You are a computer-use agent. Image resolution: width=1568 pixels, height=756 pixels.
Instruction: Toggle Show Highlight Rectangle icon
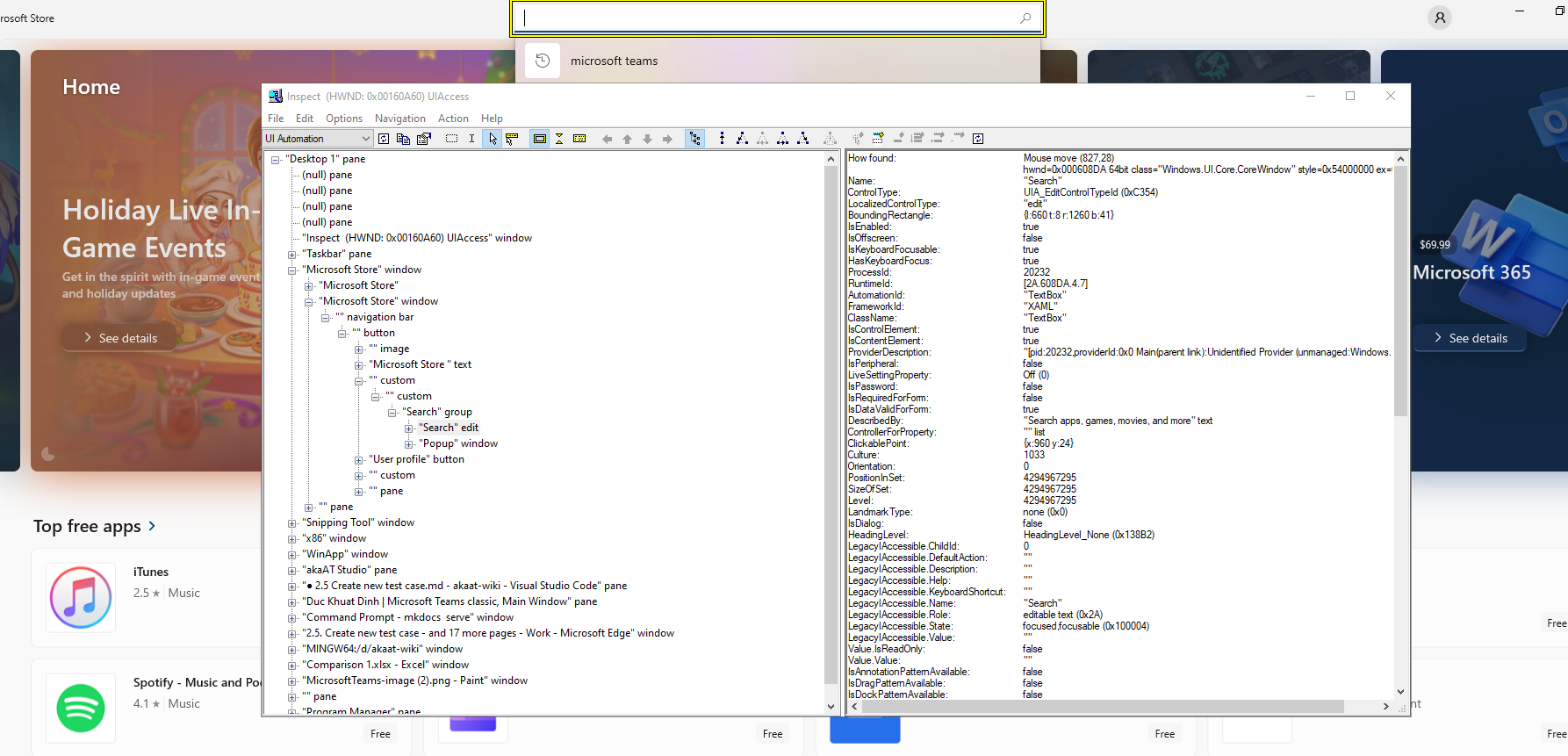[540, 139]
